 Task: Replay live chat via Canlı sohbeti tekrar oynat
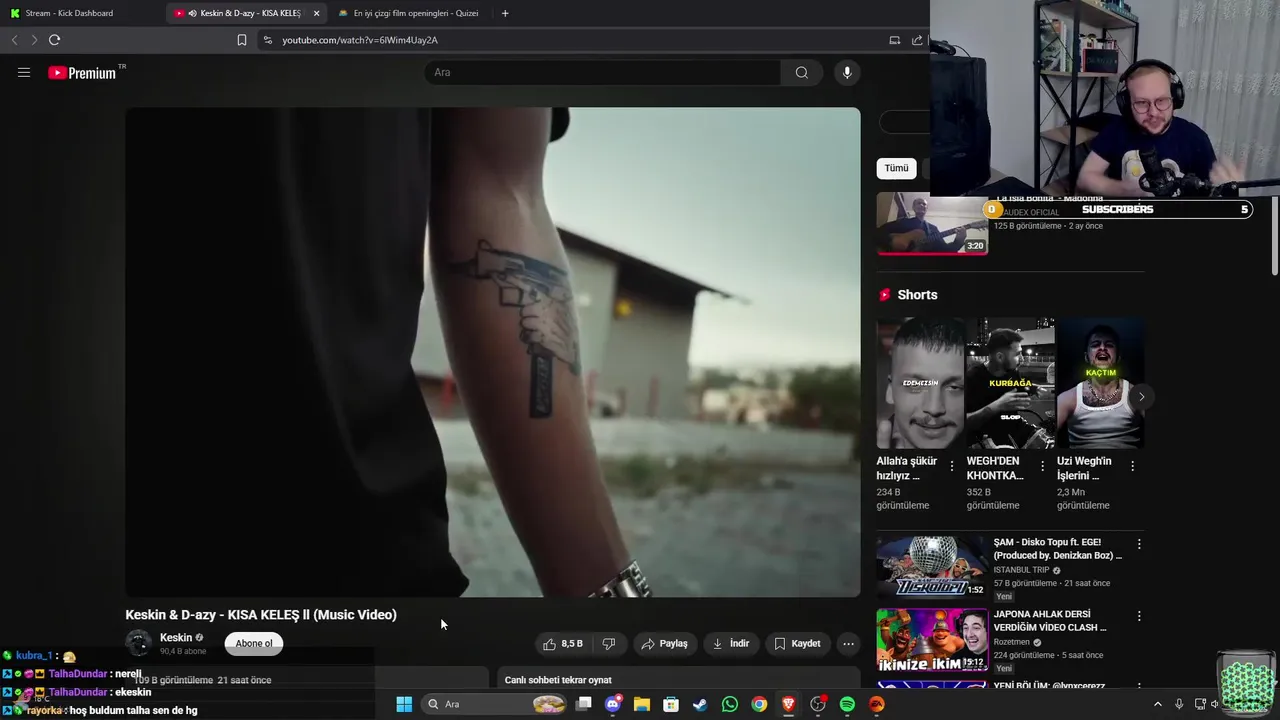(558, 680)
